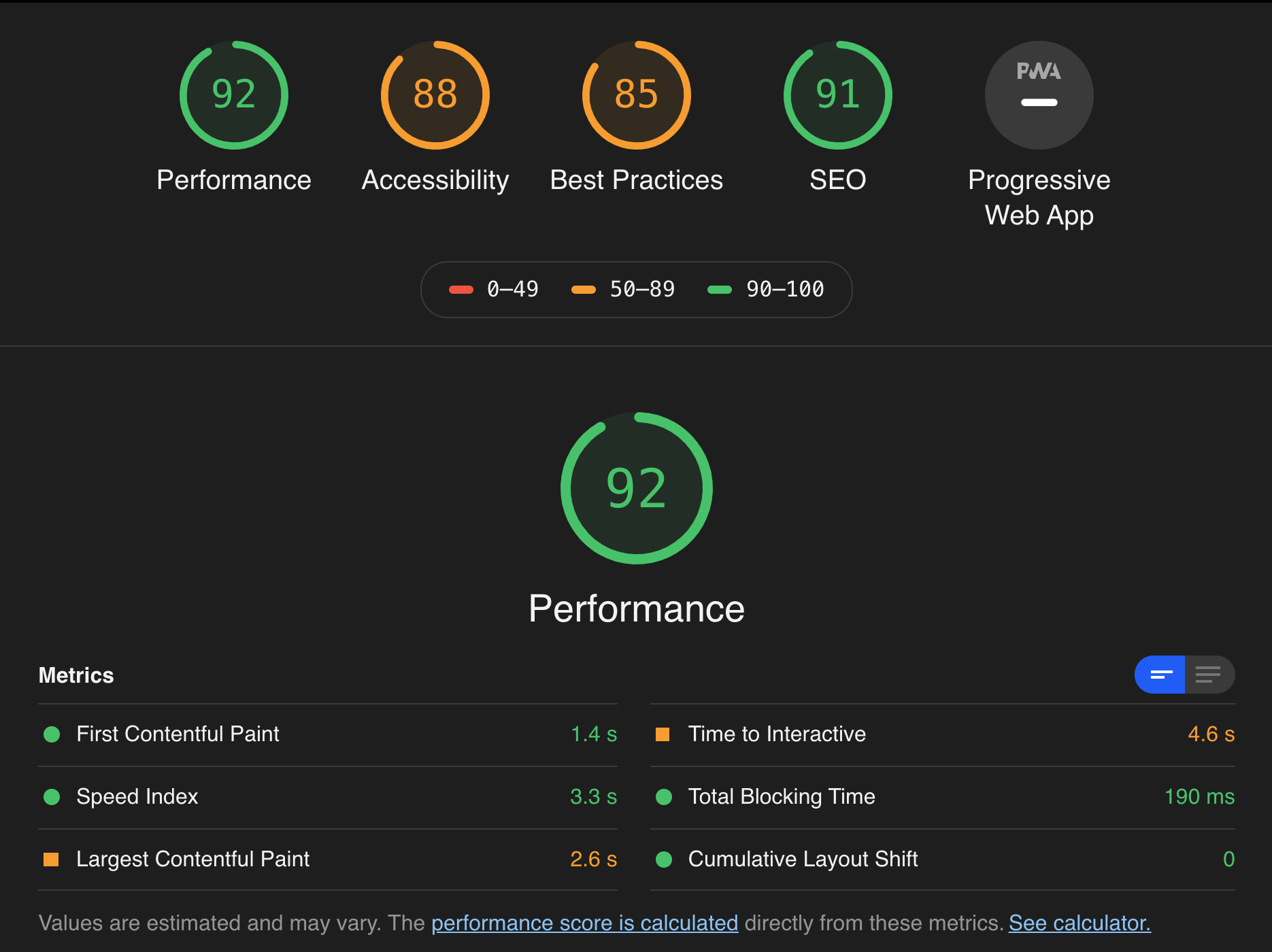Click the Metrics section heading
Screen dimensions: 1272x952
(76, 675)
